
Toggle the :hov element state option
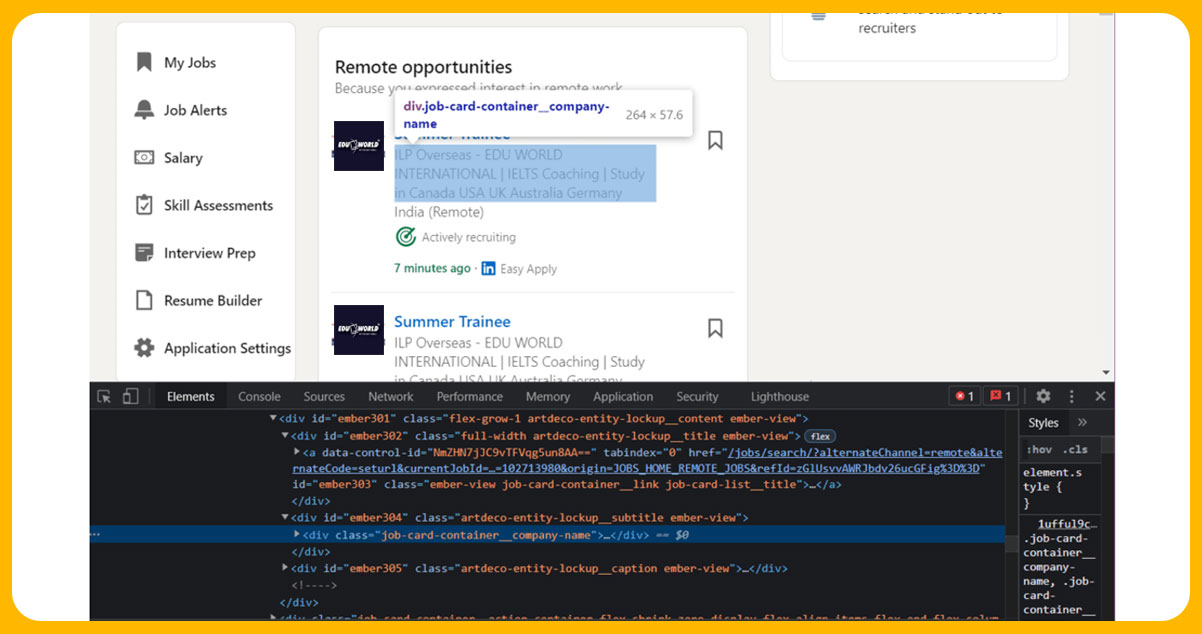click(x=1040, y=450)
